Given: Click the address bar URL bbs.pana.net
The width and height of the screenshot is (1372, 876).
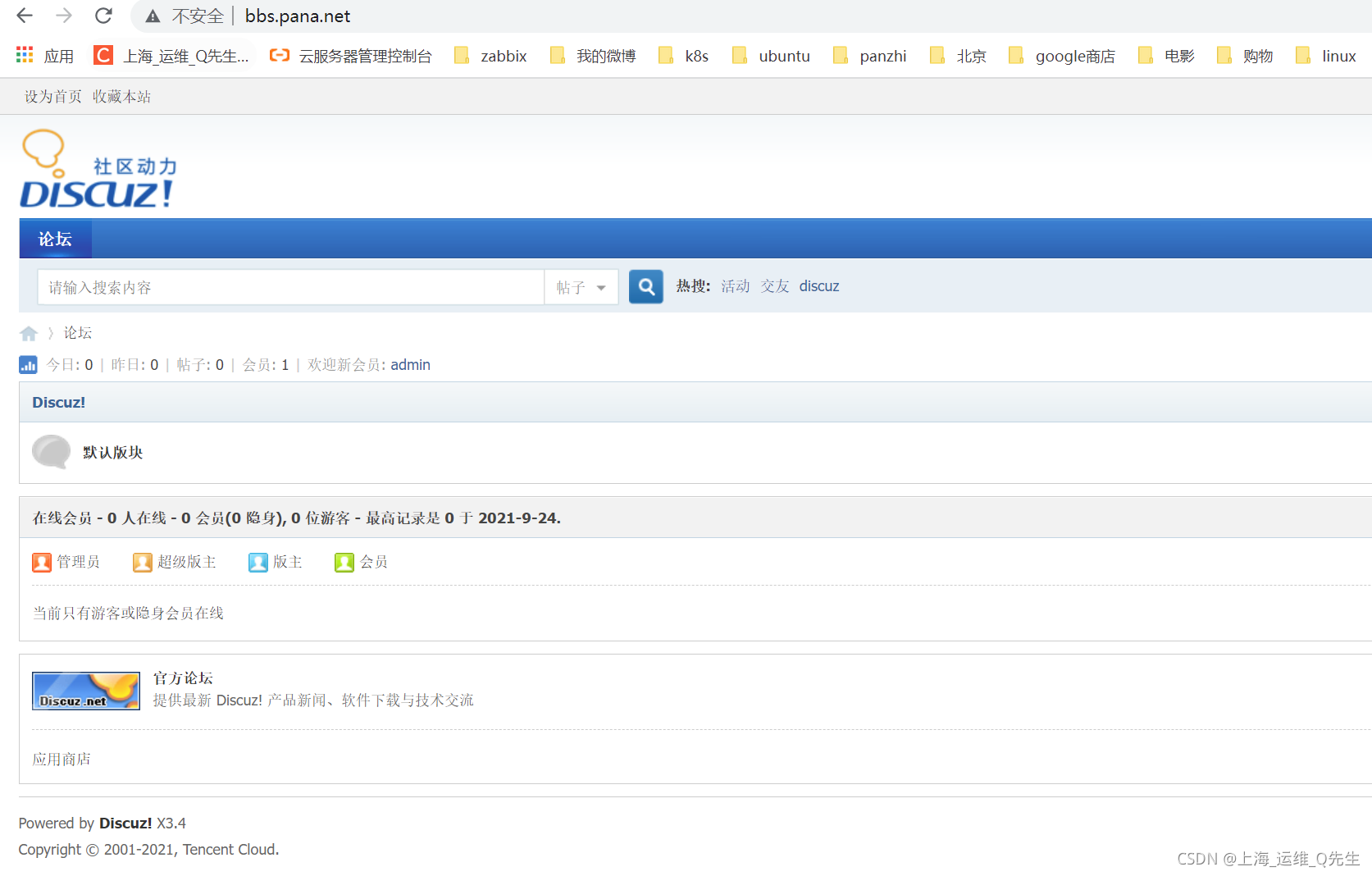Looking at the screenshot, I should click(x=298, y=16).
